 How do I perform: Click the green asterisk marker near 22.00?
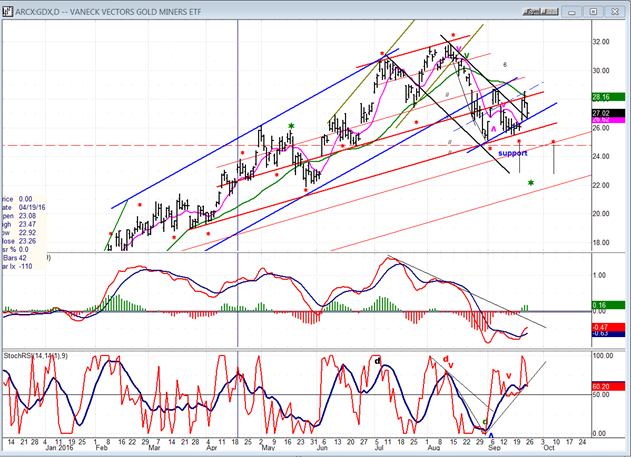pyautogui.click(x=531, y=183)
